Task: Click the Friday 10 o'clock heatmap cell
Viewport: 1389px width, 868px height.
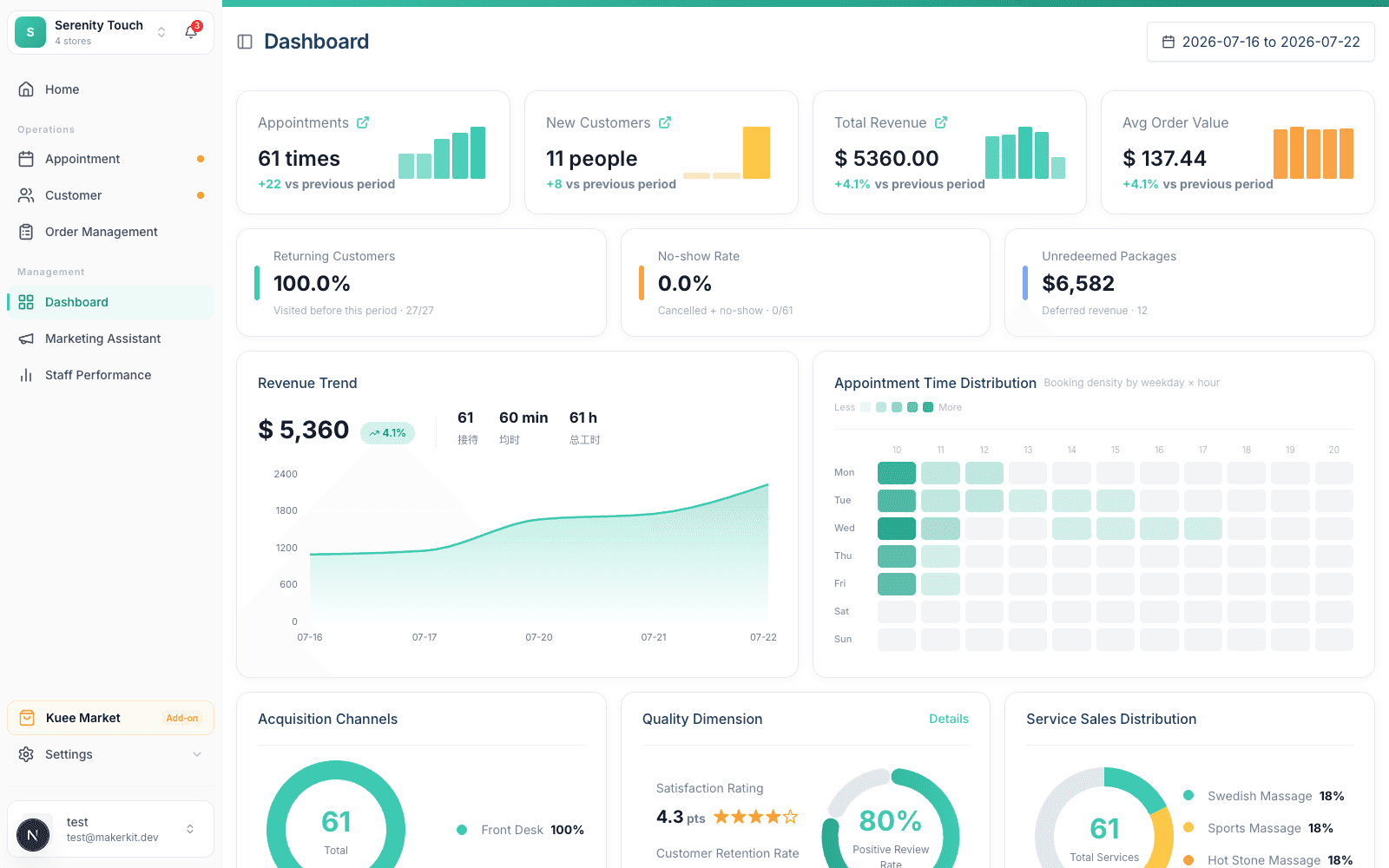Action: coord(897,584)
